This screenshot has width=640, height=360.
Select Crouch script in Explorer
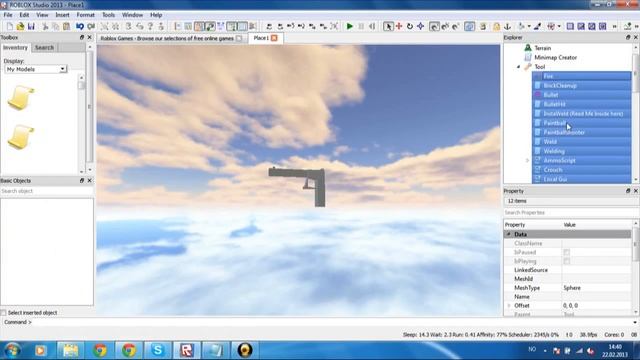coord(582,170)
